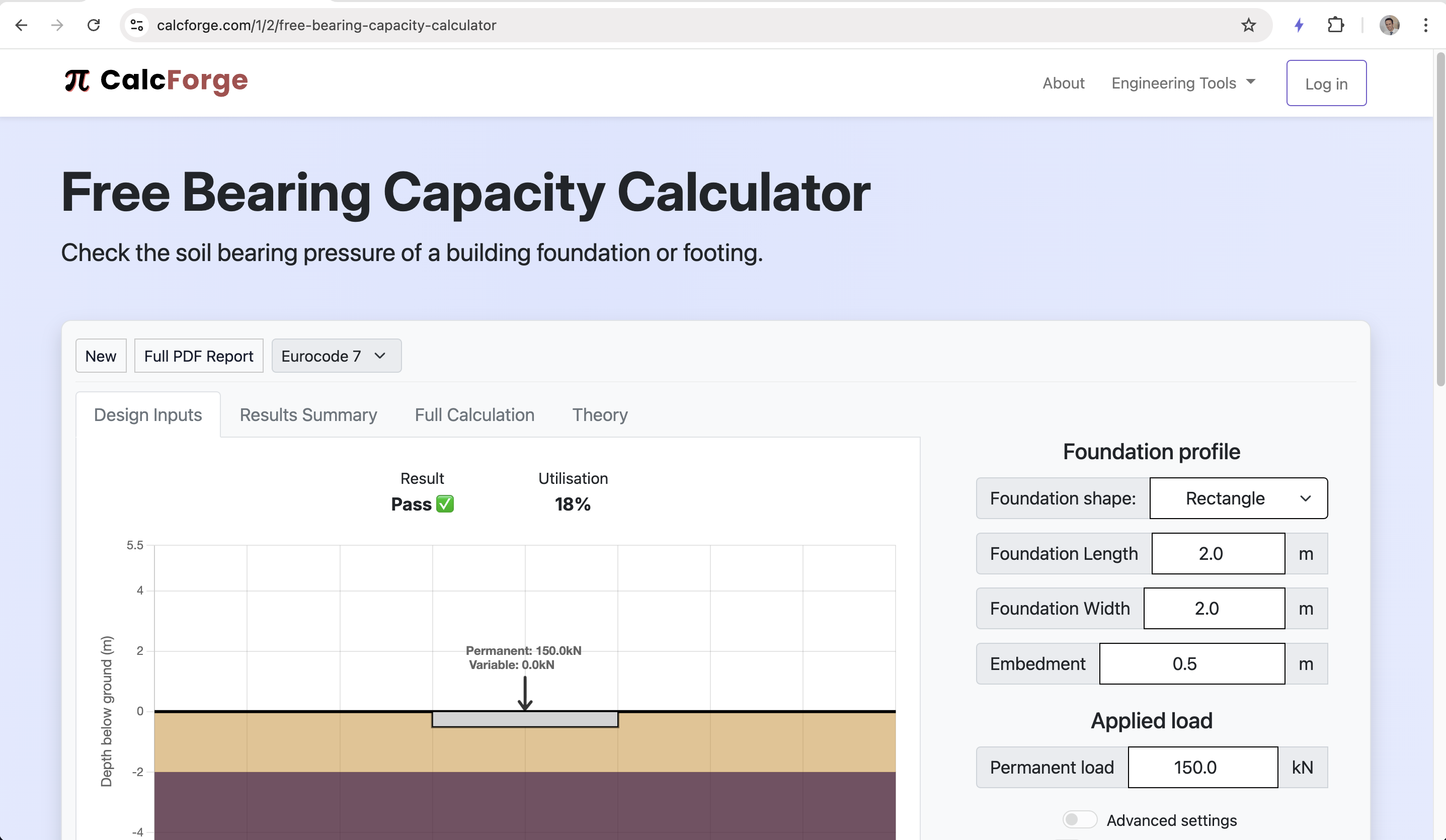The height and width of the screenshot is (840, 1446).
Task: Switch to the Design Inputs tab
Action: point(148,414)
